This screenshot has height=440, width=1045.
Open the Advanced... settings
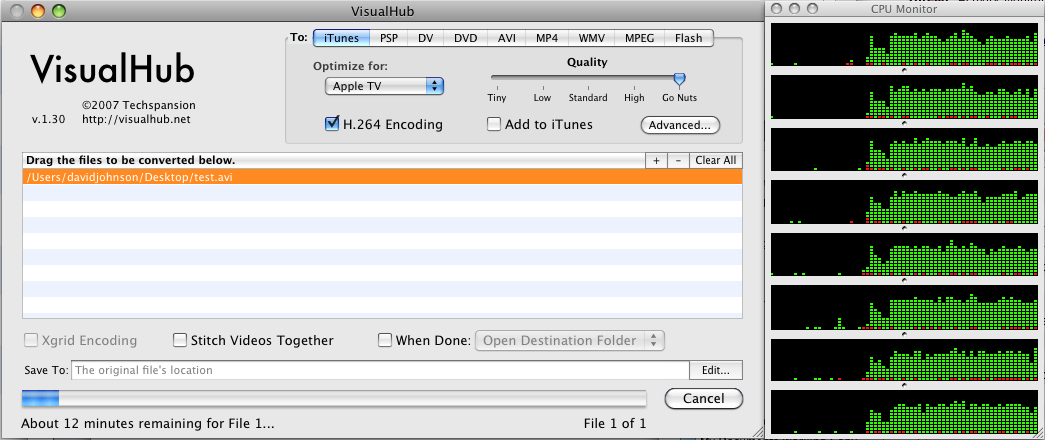click(x=680, y=125)
